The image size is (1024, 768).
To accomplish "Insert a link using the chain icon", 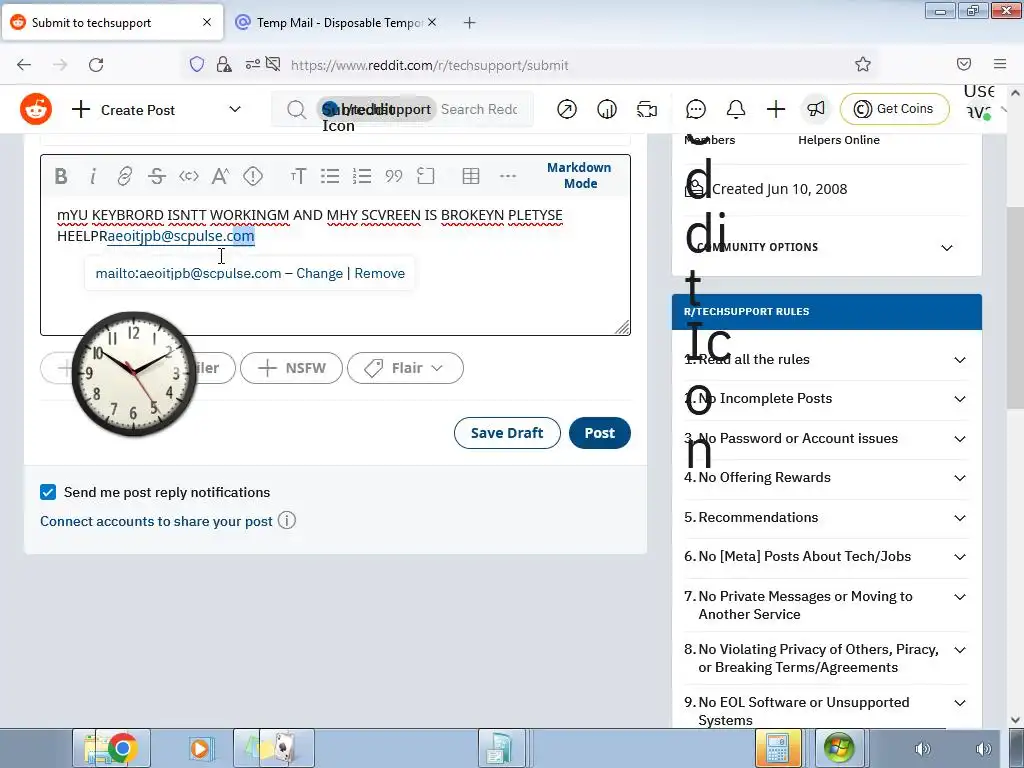I will pyautogui.click(x=124, y=176).
